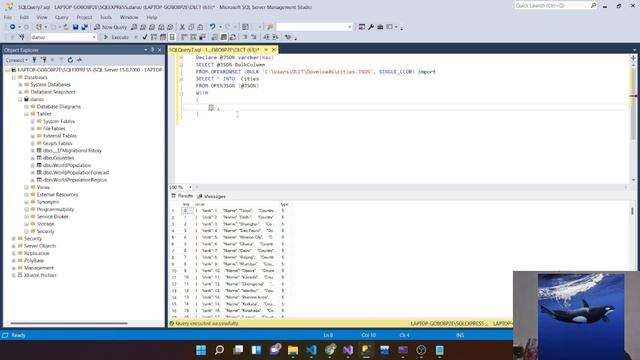Collapse the Tables node
This screenshot has height=360, width=640.
[x=27, y=114]
